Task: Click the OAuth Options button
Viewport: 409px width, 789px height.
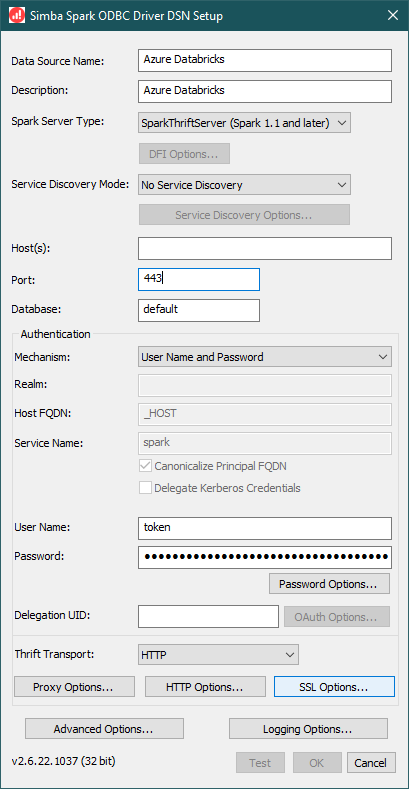Action: tap(337, 616)
